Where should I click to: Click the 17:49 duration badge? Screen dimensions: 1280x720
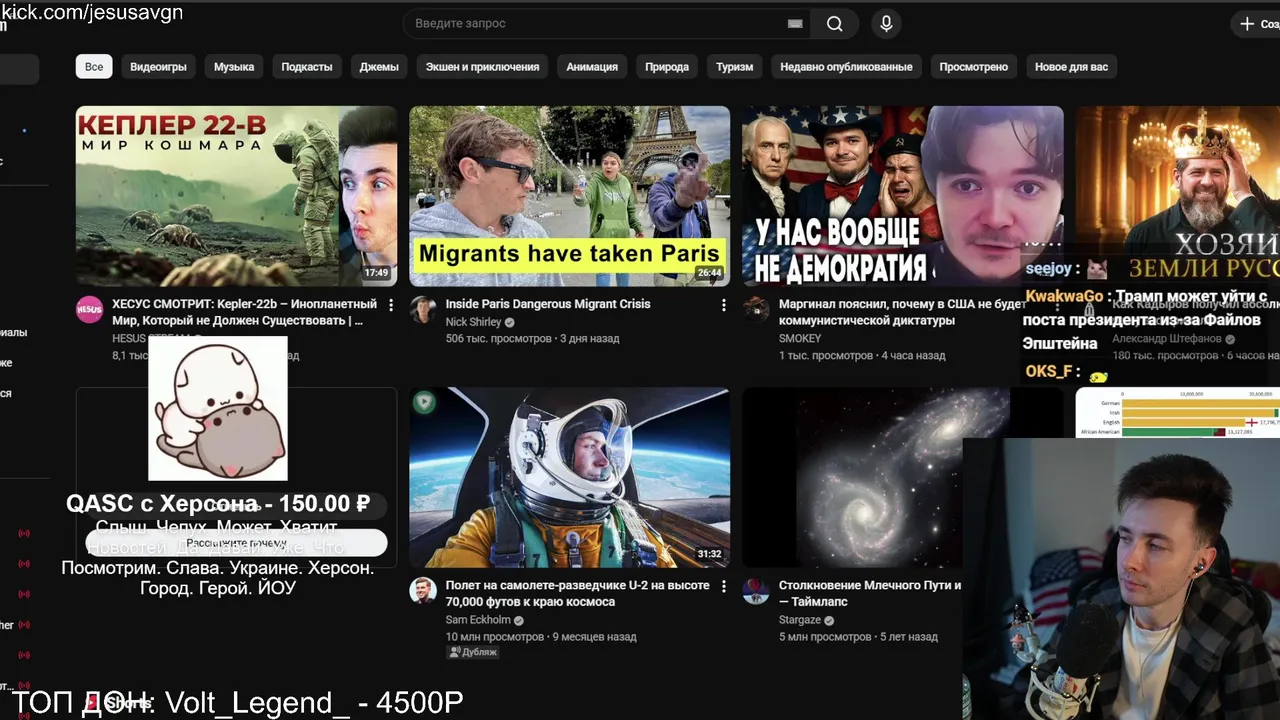coord(376,273)
